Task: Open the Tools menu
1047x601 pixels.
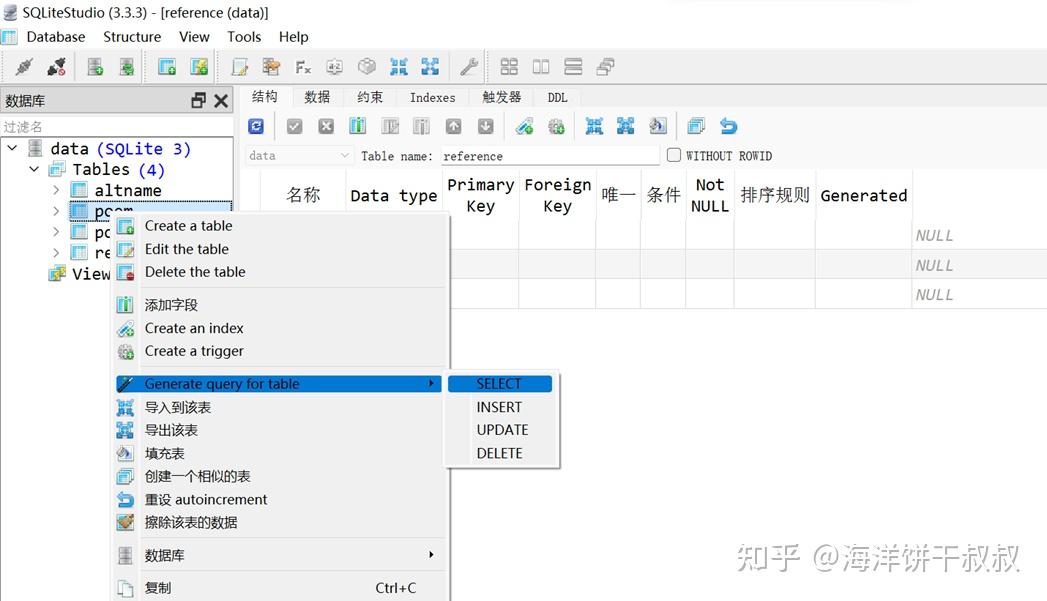Action: point(244,36)
